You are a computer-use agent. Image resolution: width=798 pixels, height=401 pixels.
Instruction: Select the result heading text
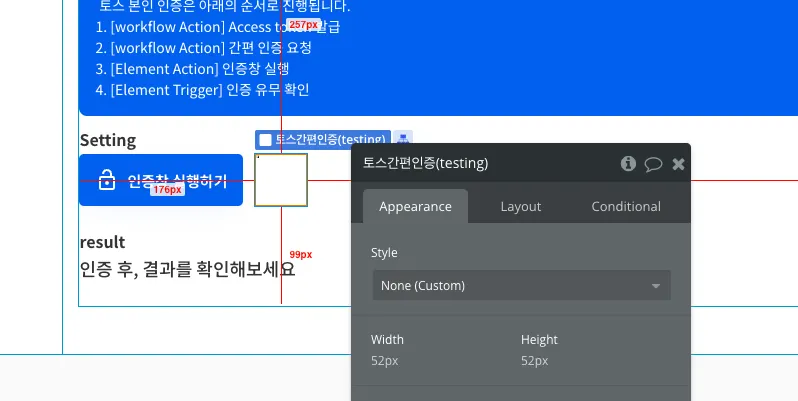coord(102,242)
